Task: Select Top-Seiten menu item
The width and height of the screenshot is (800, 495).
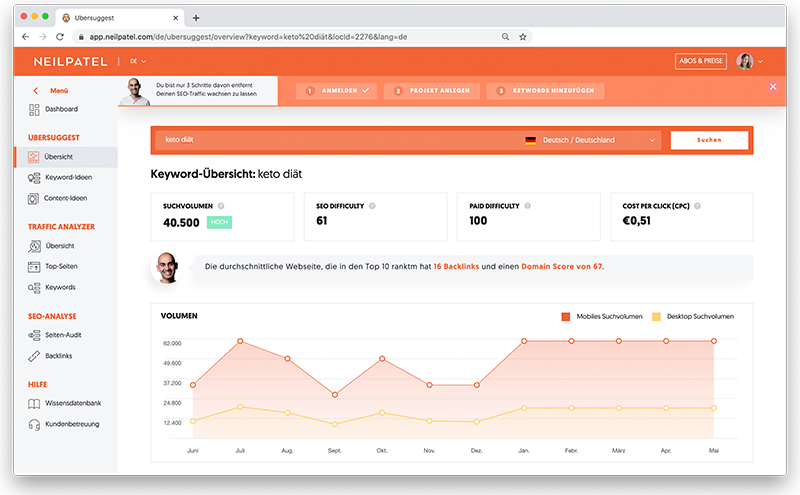Action: click(61, 266)
